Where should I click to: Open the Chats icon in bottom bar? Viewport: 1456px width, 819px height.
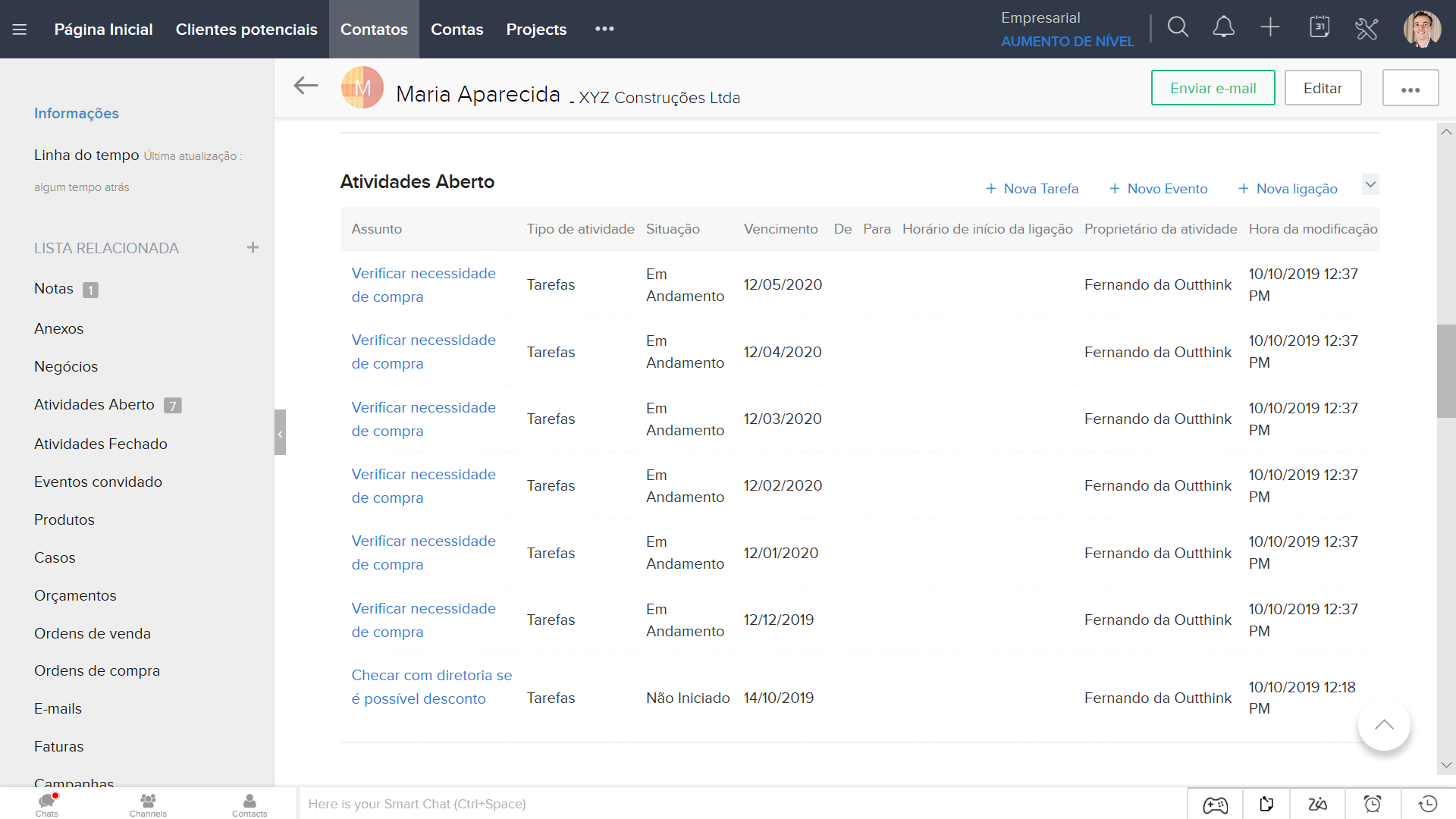click(46, 804)
